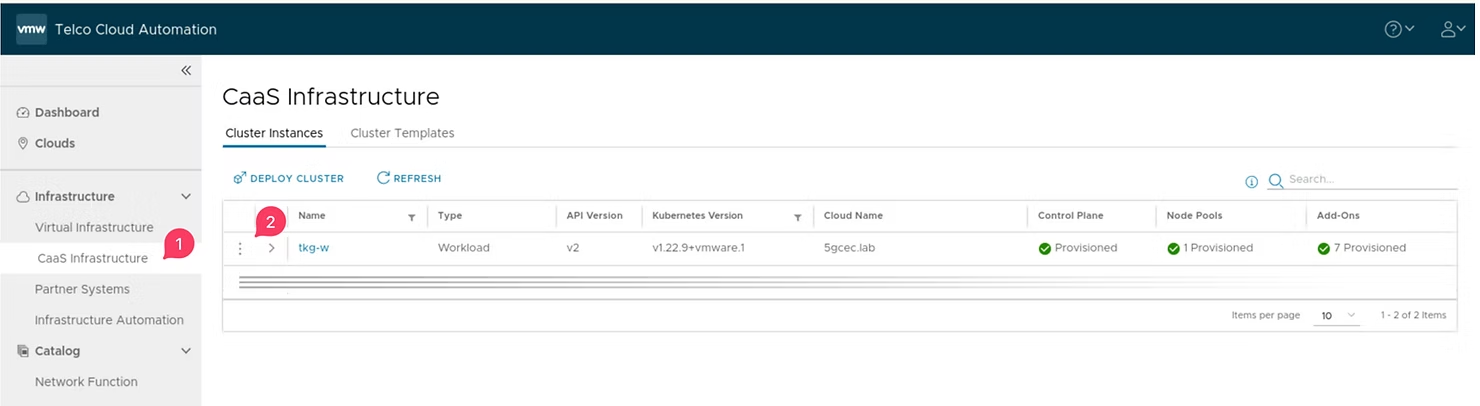Switch to the Cluster Templates tab
This screenshot has height=406, width=1480.
[402, 133]
